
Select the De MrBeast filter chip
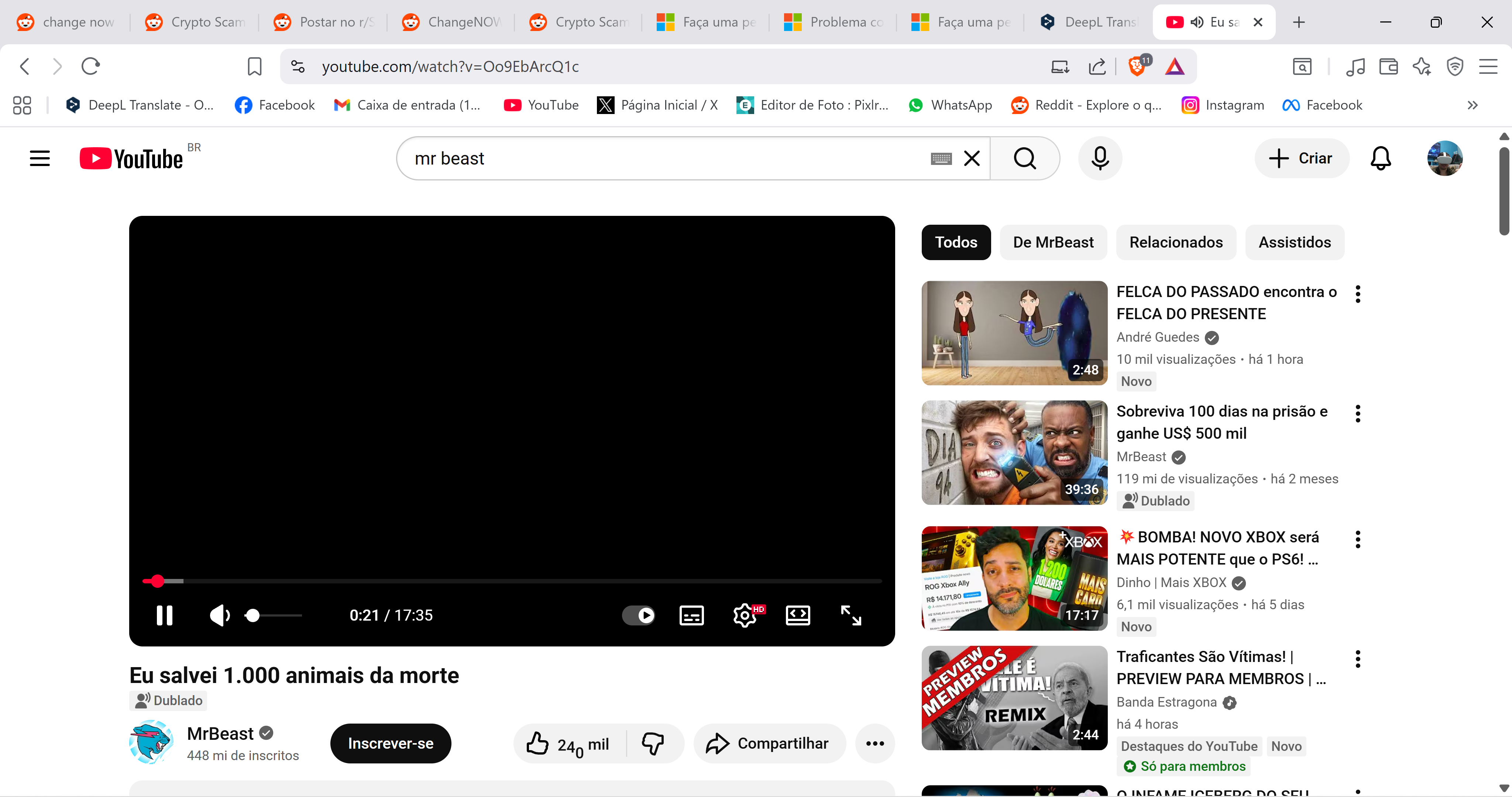pos(1053,242)
